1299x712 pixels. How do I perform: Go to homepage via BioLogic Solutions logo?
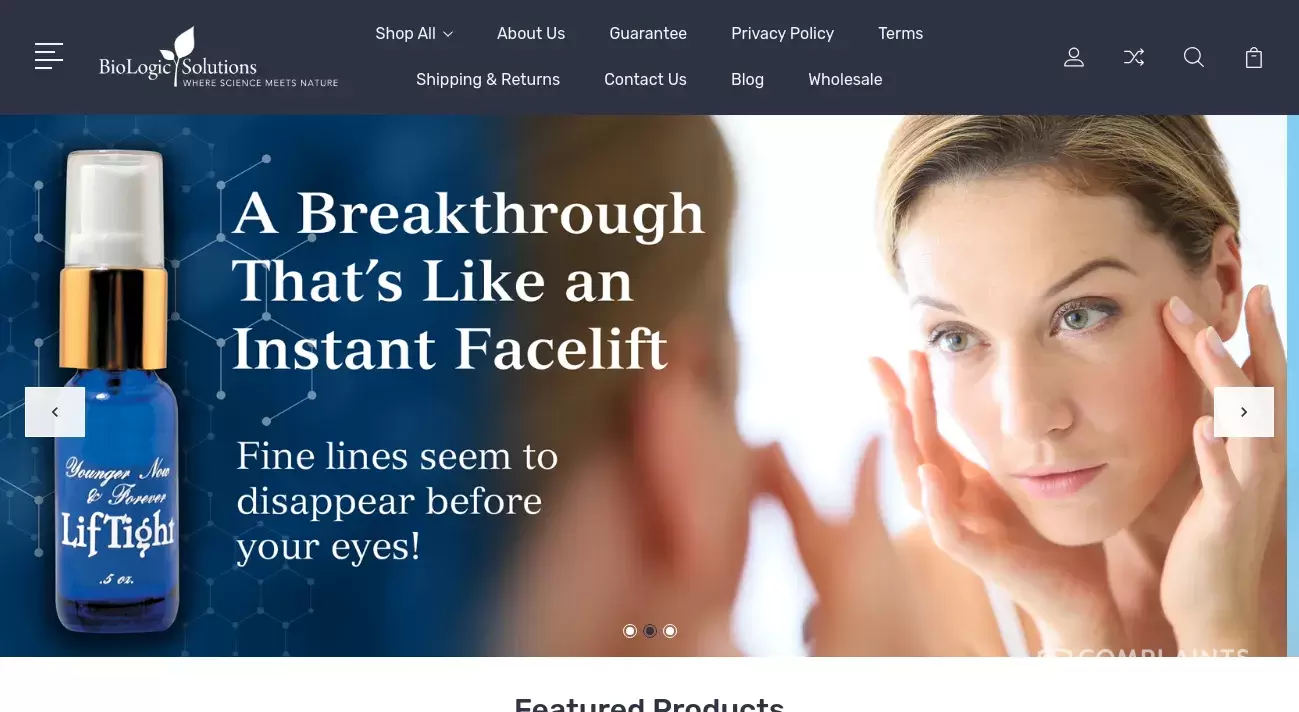[x=218, y=58]
